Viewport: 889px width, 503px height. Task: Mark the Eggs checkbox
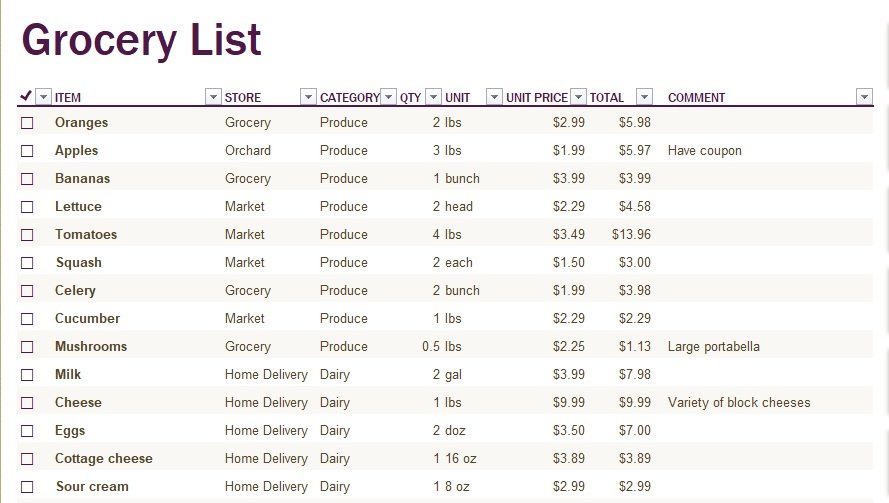click(x=27, y=431)
